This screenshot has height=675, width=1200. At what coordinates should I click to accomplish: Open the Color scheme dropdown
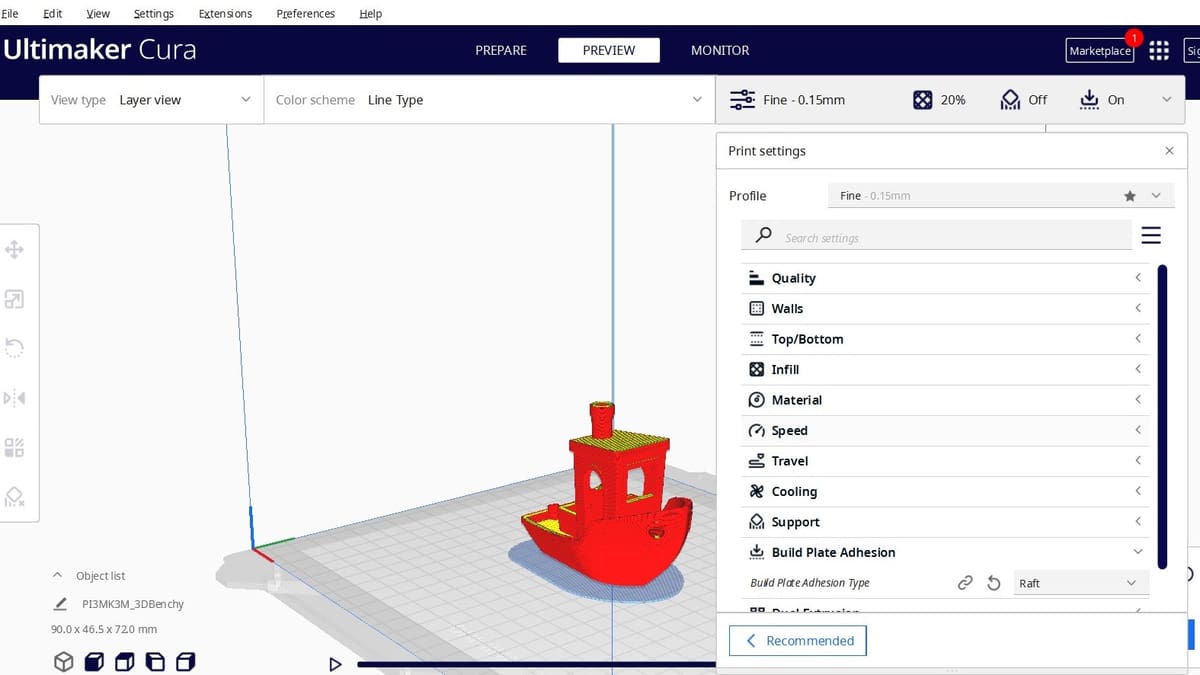point(490,100)
